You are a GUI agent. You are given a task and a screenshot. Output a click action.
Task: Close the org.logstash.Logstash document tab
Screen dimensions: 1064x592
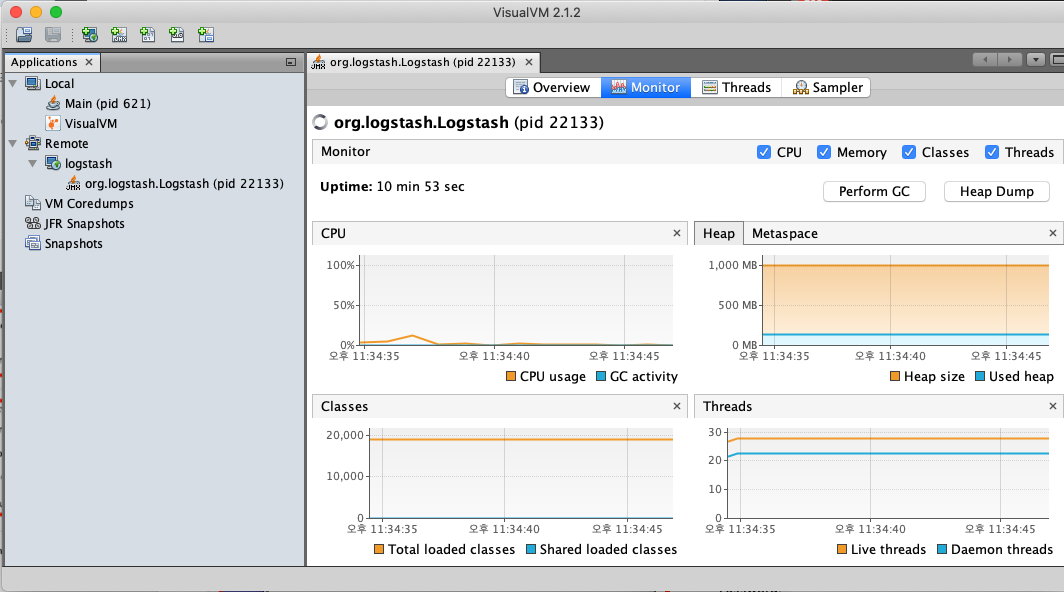tap(529, 62)
